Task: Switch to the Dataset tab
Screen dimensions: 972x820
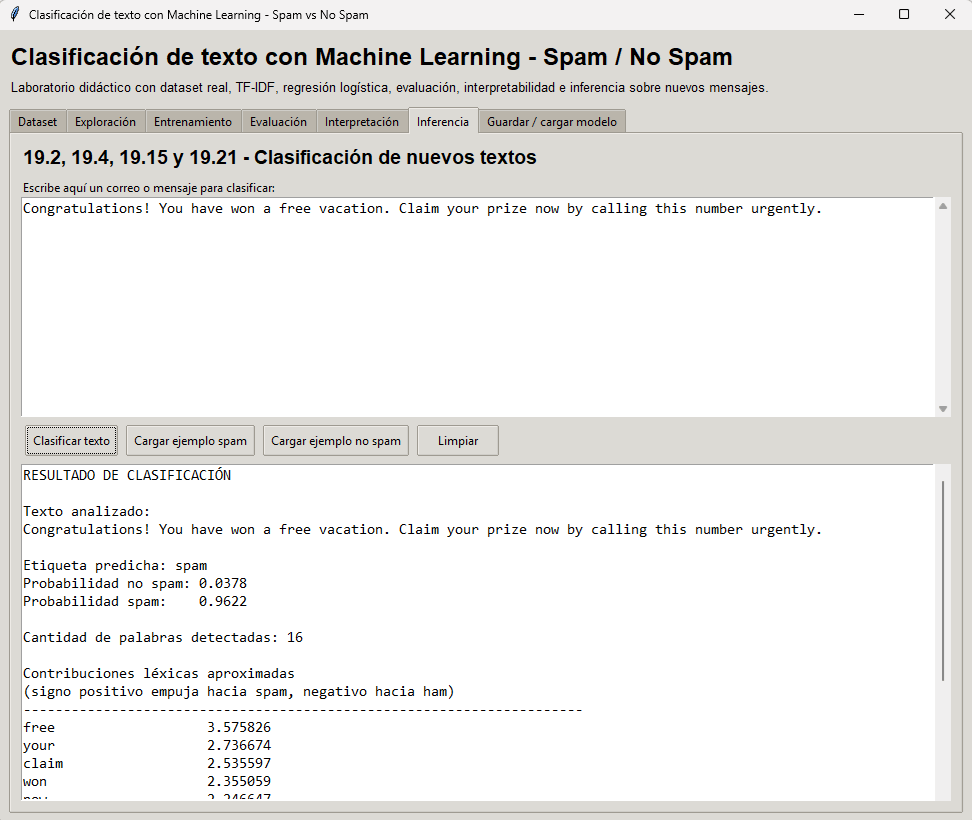Action: (x=37, y=121)
